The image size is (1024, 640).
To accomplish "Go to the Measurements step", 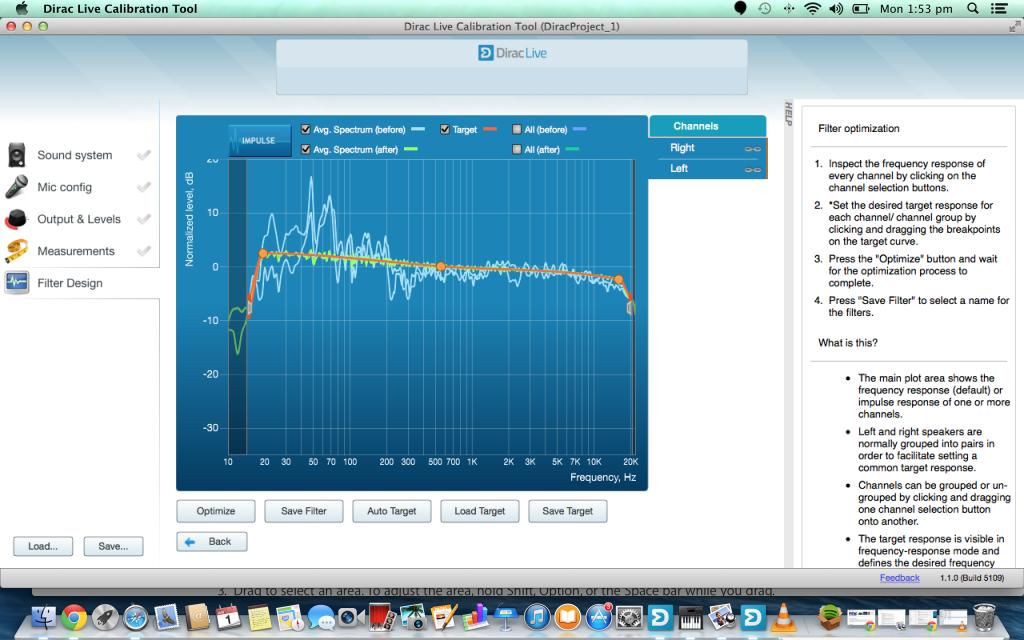I will [x=76, y=251].
